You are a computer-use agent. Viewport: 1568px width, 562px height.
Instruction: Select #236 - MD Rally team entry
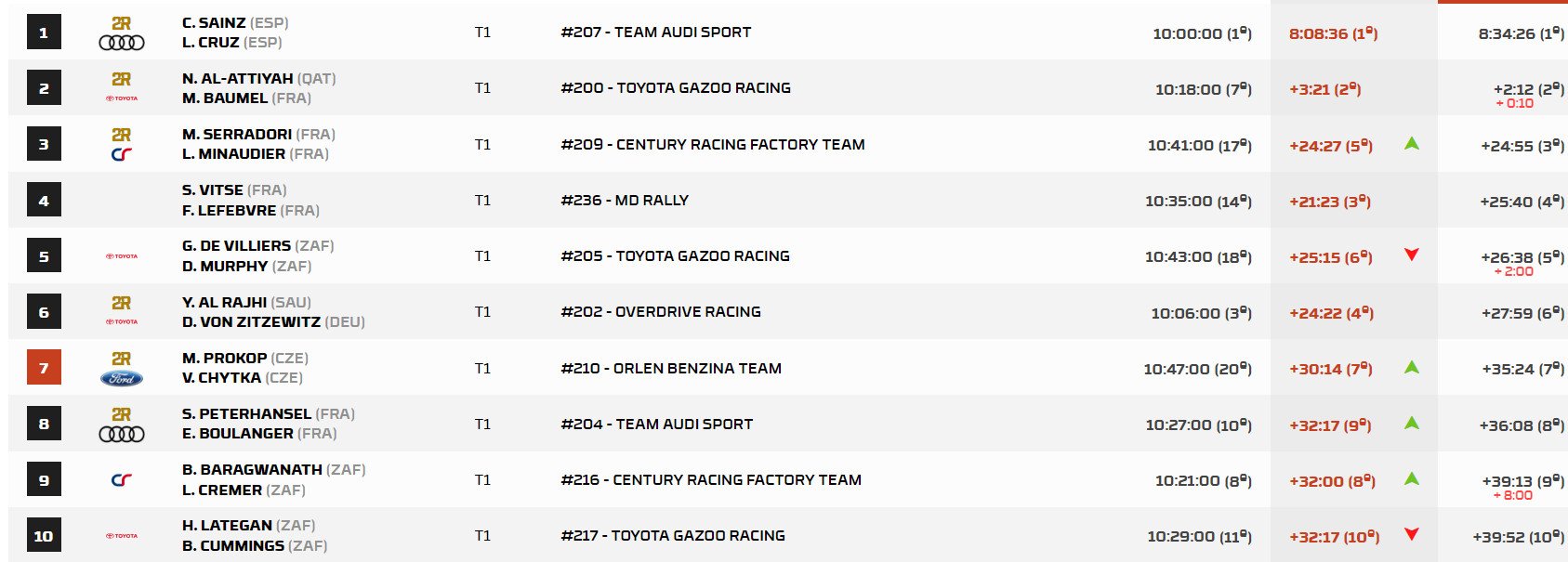pyautogui.click(x=625, y=201)
